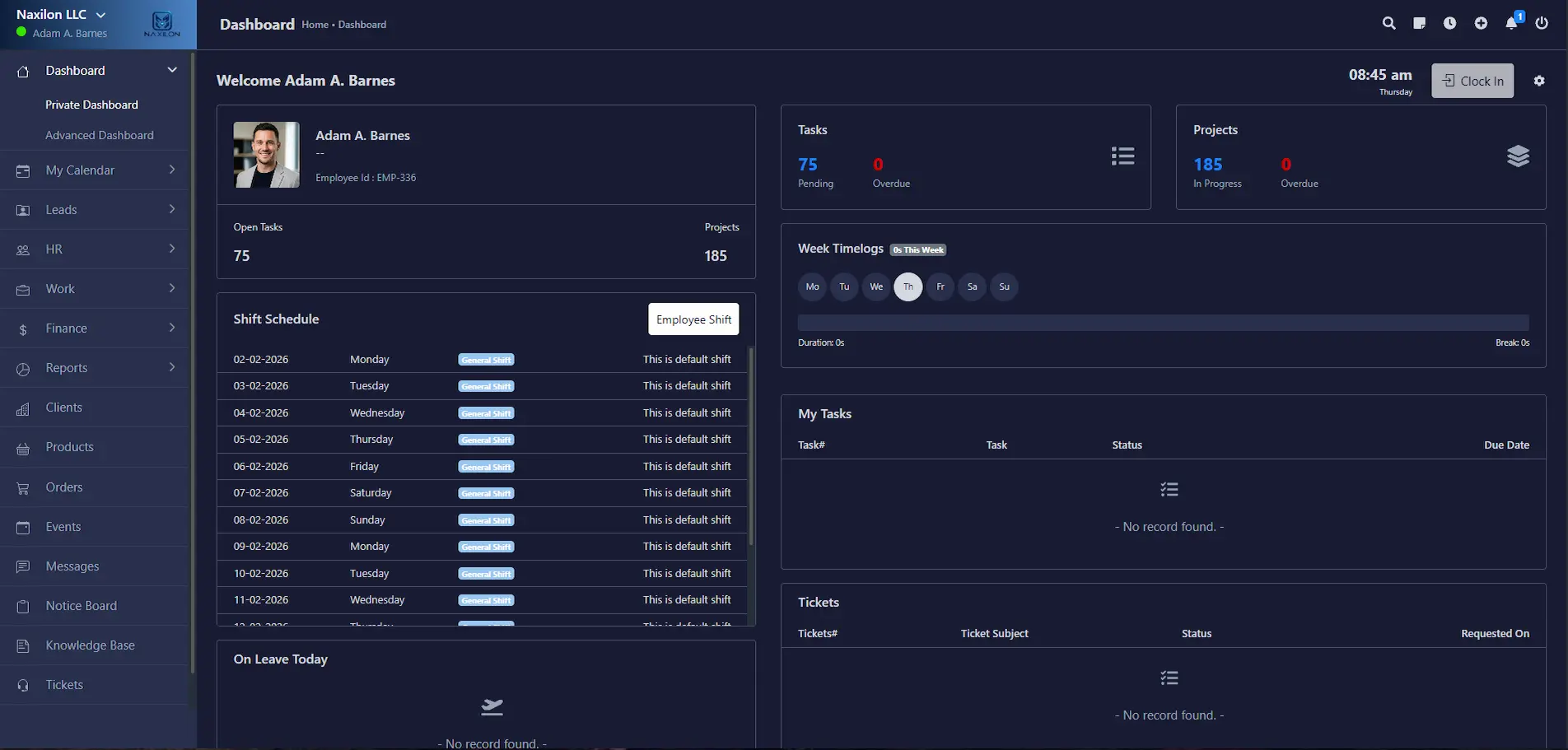This screenshot has width=1568, height=750.
Task: Click the sidebar vertical scrollbar
Action: point(193,362)
